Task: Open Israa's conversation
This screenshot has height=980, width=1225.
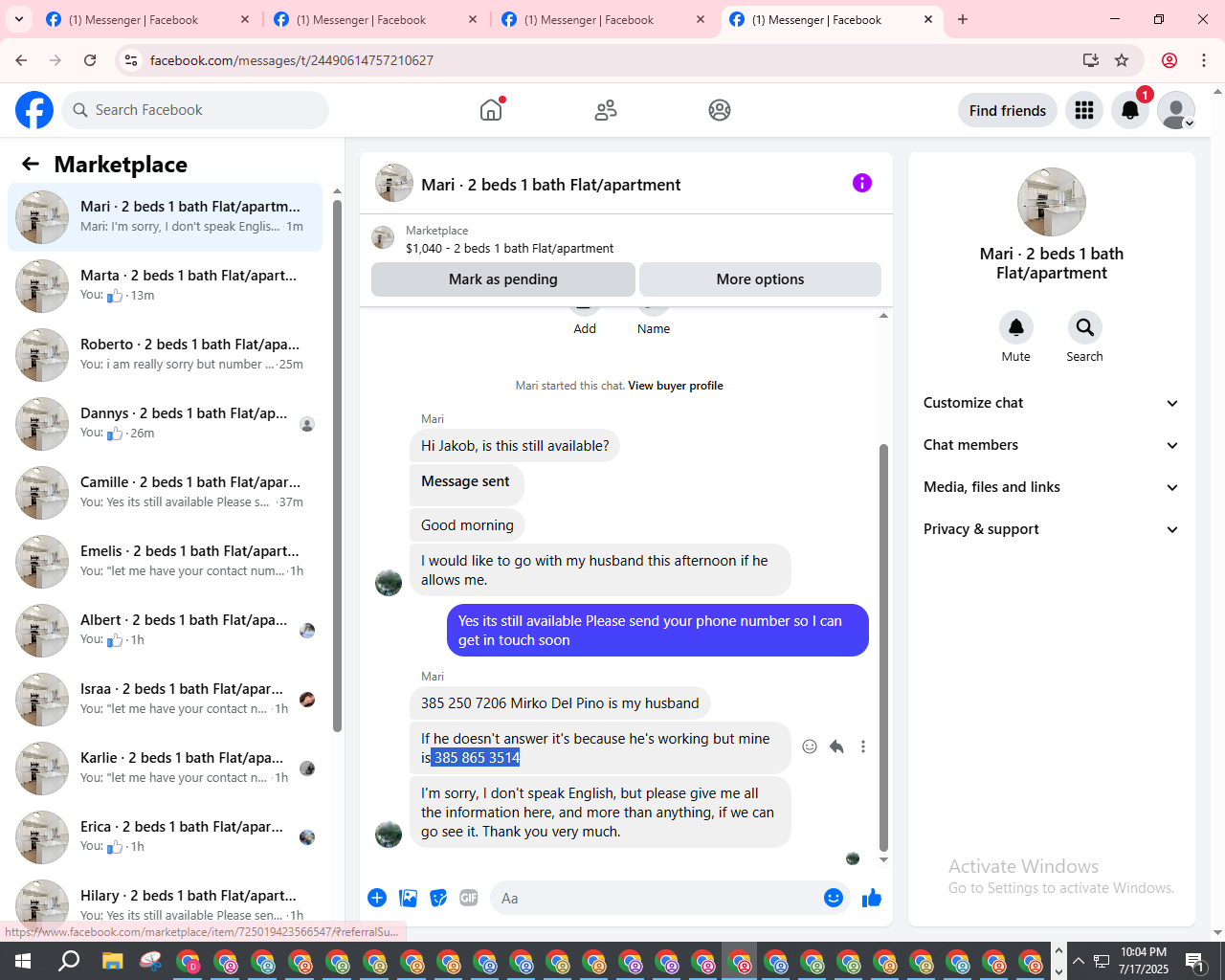Action: click(165, 700)
